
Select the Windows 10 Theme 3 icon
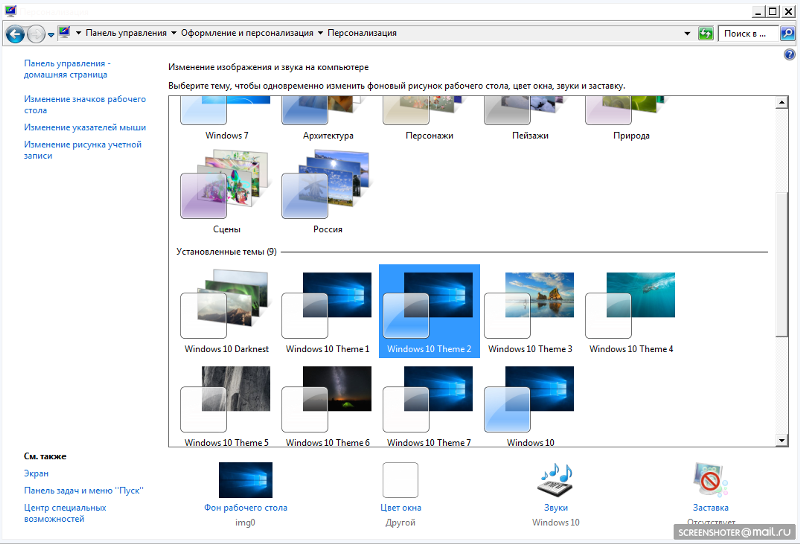[x=530, y=311]
